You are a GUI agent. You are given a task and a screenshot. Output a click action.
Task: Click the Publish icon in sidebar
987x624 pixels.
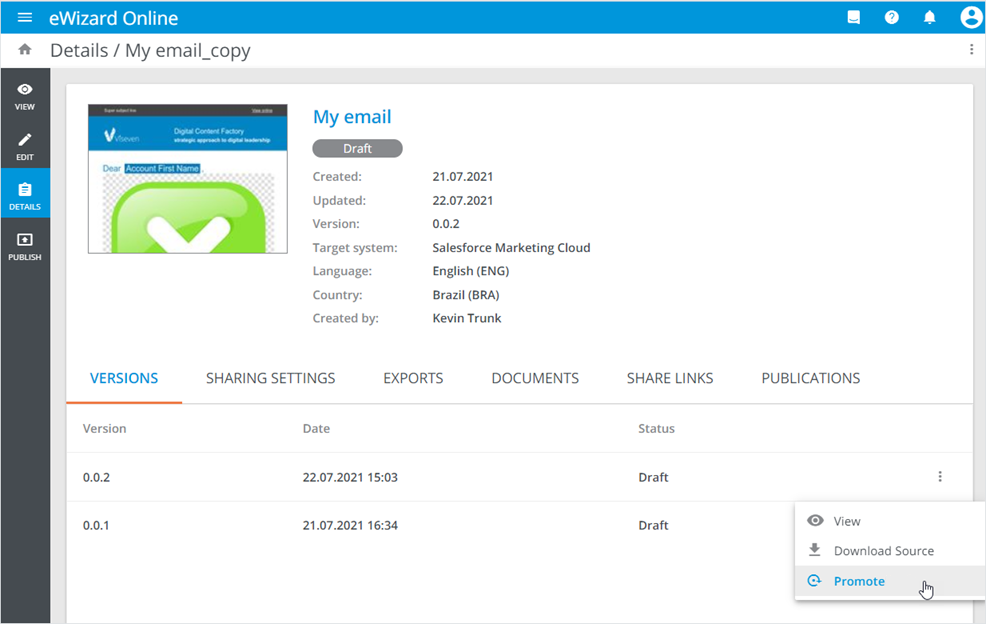click(x=25, y=246)
